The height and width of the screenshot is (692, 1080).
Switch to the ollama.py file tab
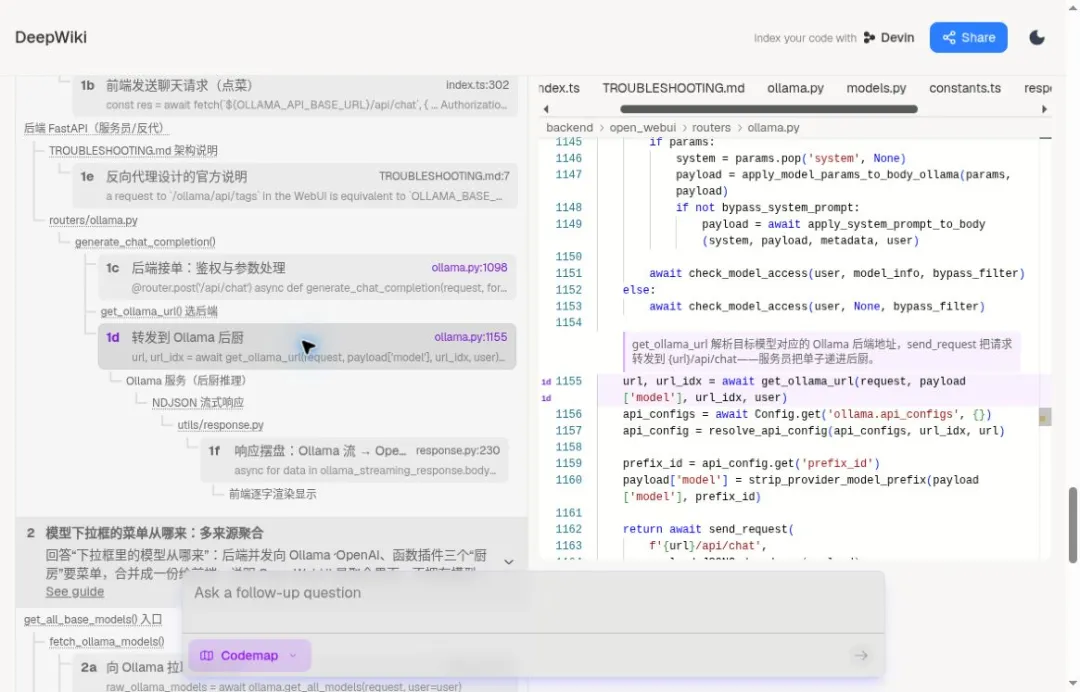(x=796, y=88)
